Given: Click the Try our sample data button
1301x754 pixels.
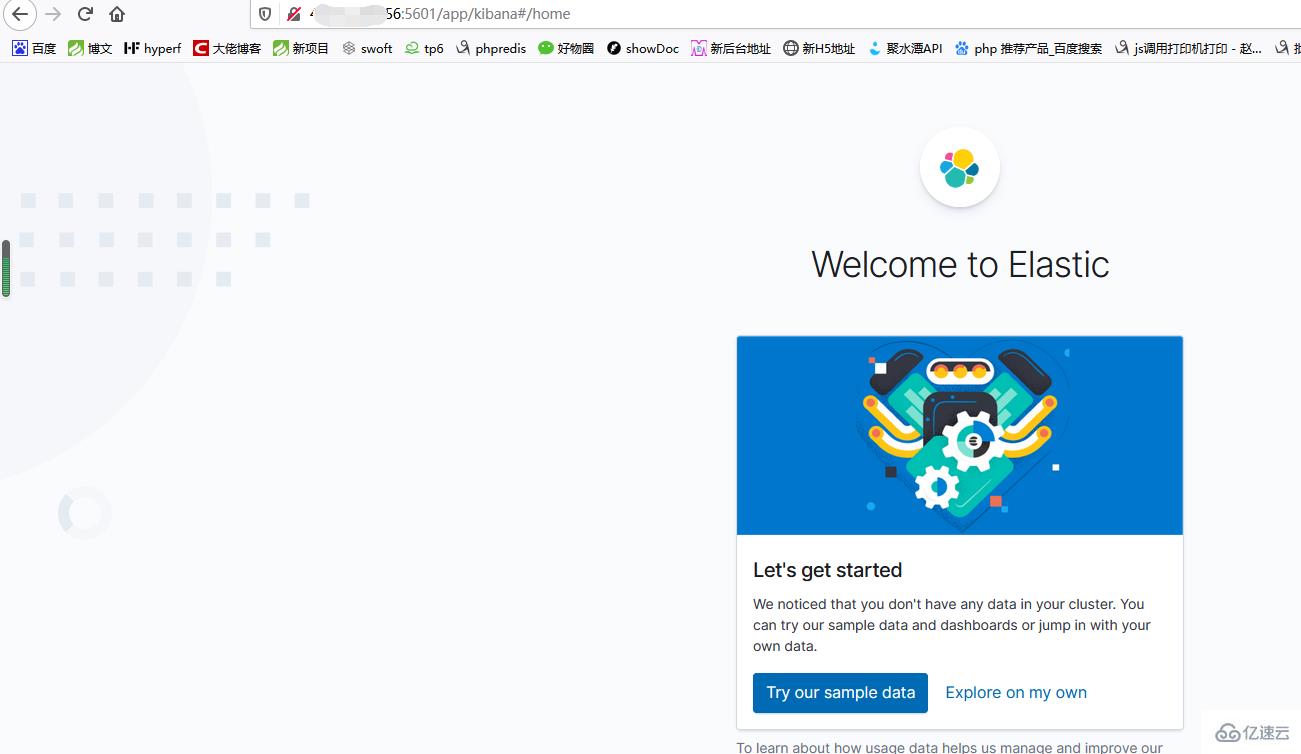Looking at the screenshot, I should pyautogui.click(x=840, y=693).
